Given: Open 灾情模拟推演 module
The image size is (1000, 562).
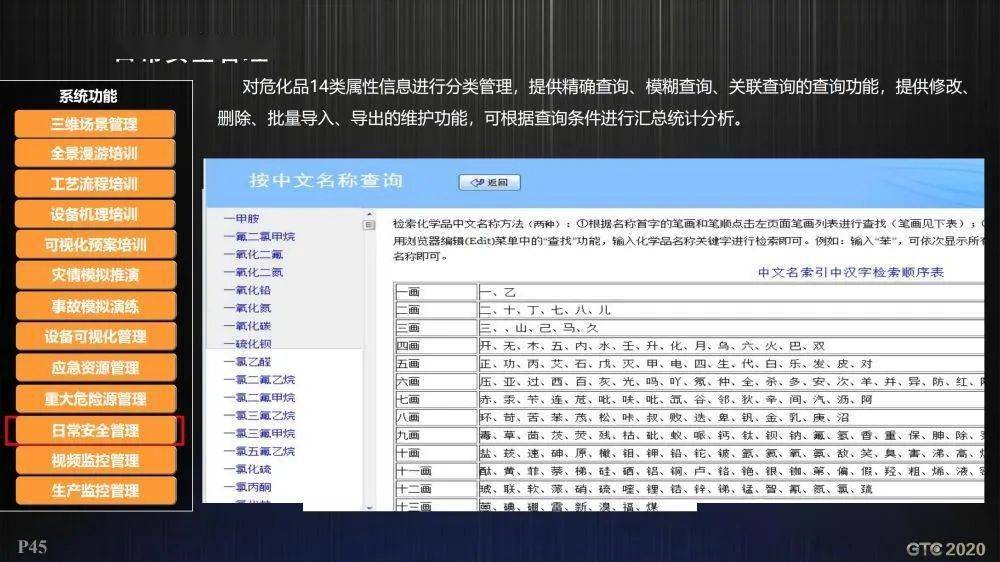Looking at the screenshot, I should (x=95, y=275).
